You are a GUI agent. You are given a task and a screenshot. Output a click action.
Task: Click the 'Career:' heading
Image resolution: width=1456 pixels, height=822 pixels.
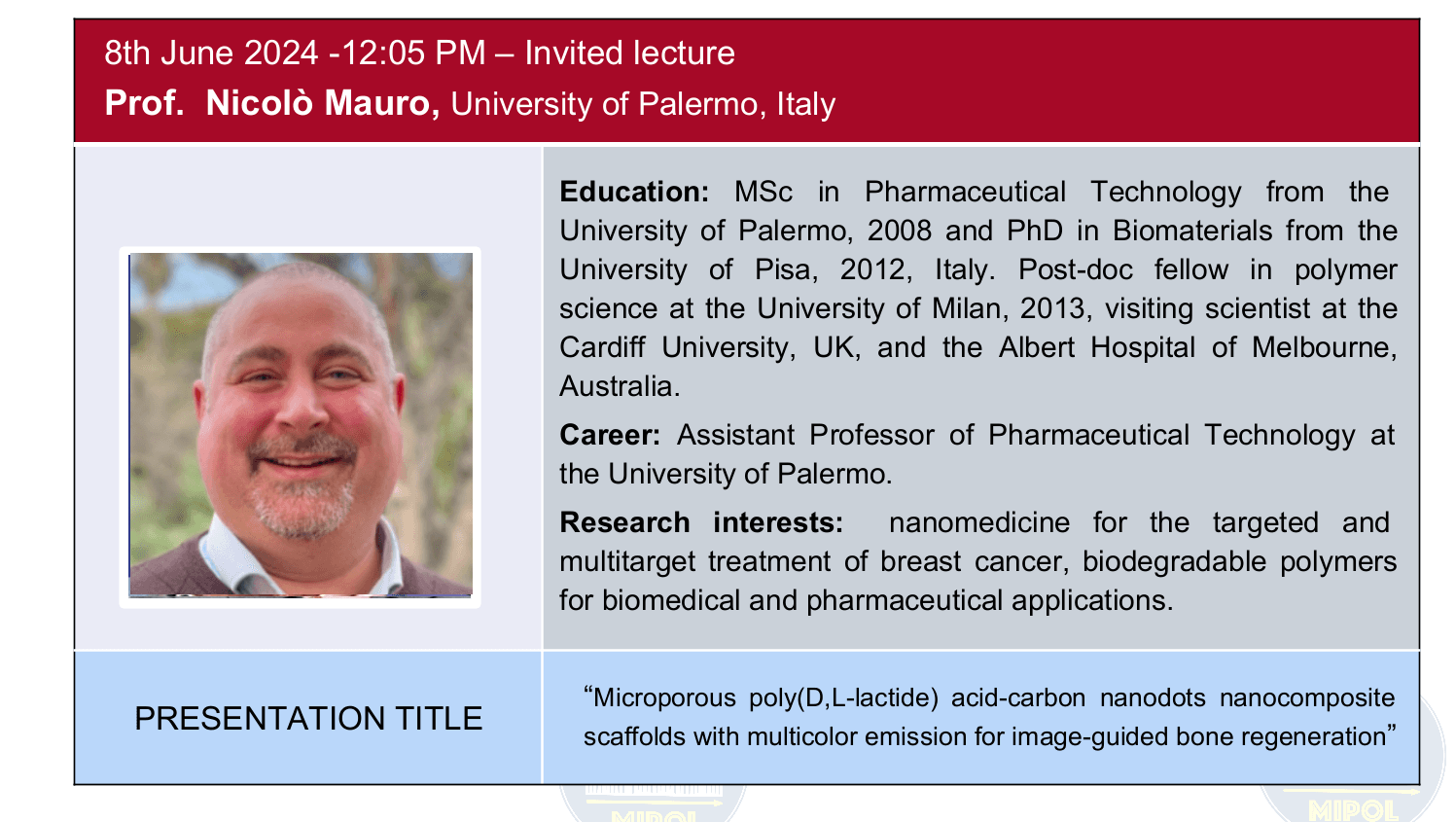610,435
